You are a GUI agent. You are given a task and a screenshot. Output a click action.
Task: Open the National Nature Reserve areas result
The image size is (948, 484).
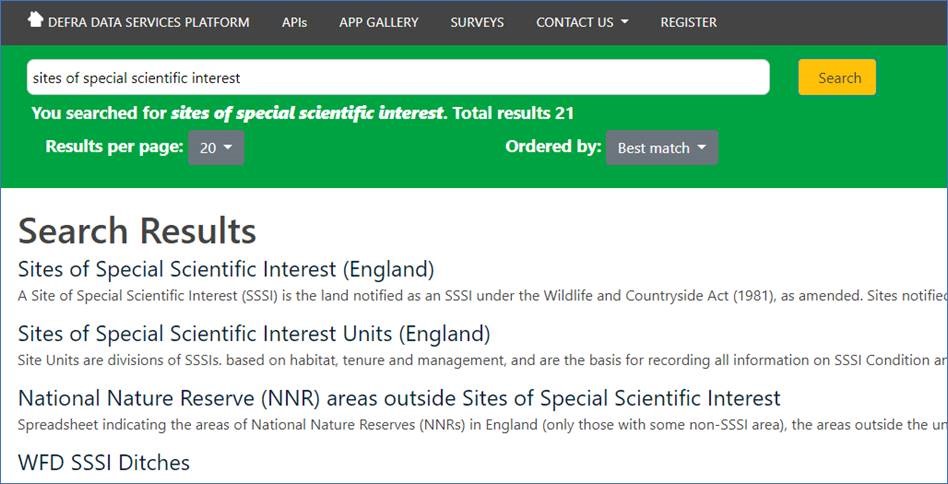(399, 398)
